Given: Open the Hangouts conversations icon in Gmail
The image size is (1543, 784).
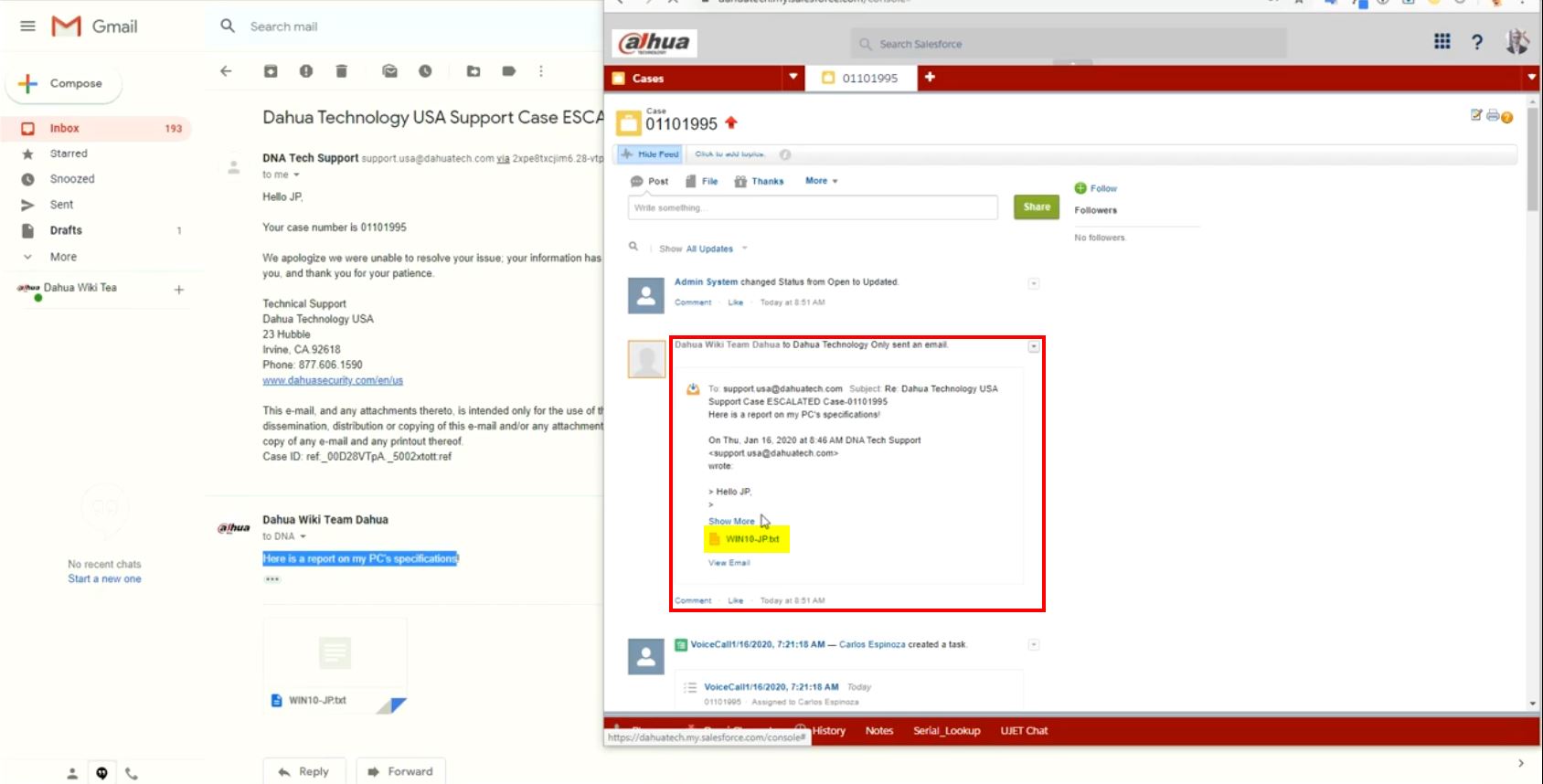Looking at the screenshot, I should tap(101, 773).
